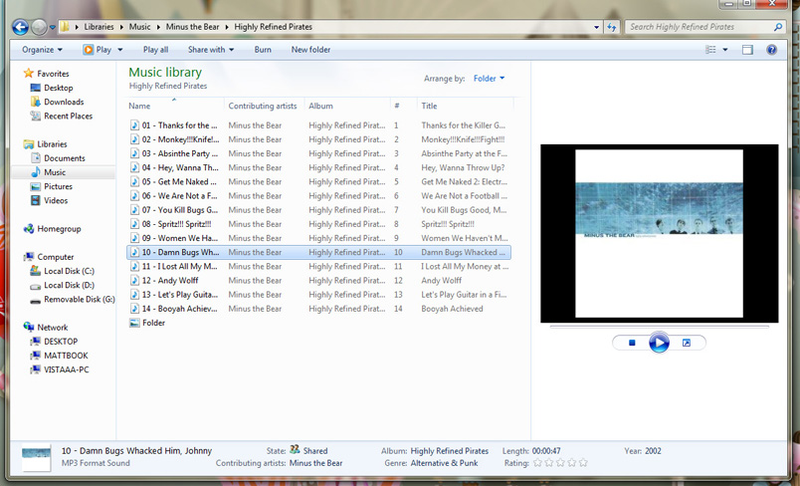The height and width of the screenshot is (486, 800).
Task: Expand the Play dropdown arrow
Action: point(120,49)
